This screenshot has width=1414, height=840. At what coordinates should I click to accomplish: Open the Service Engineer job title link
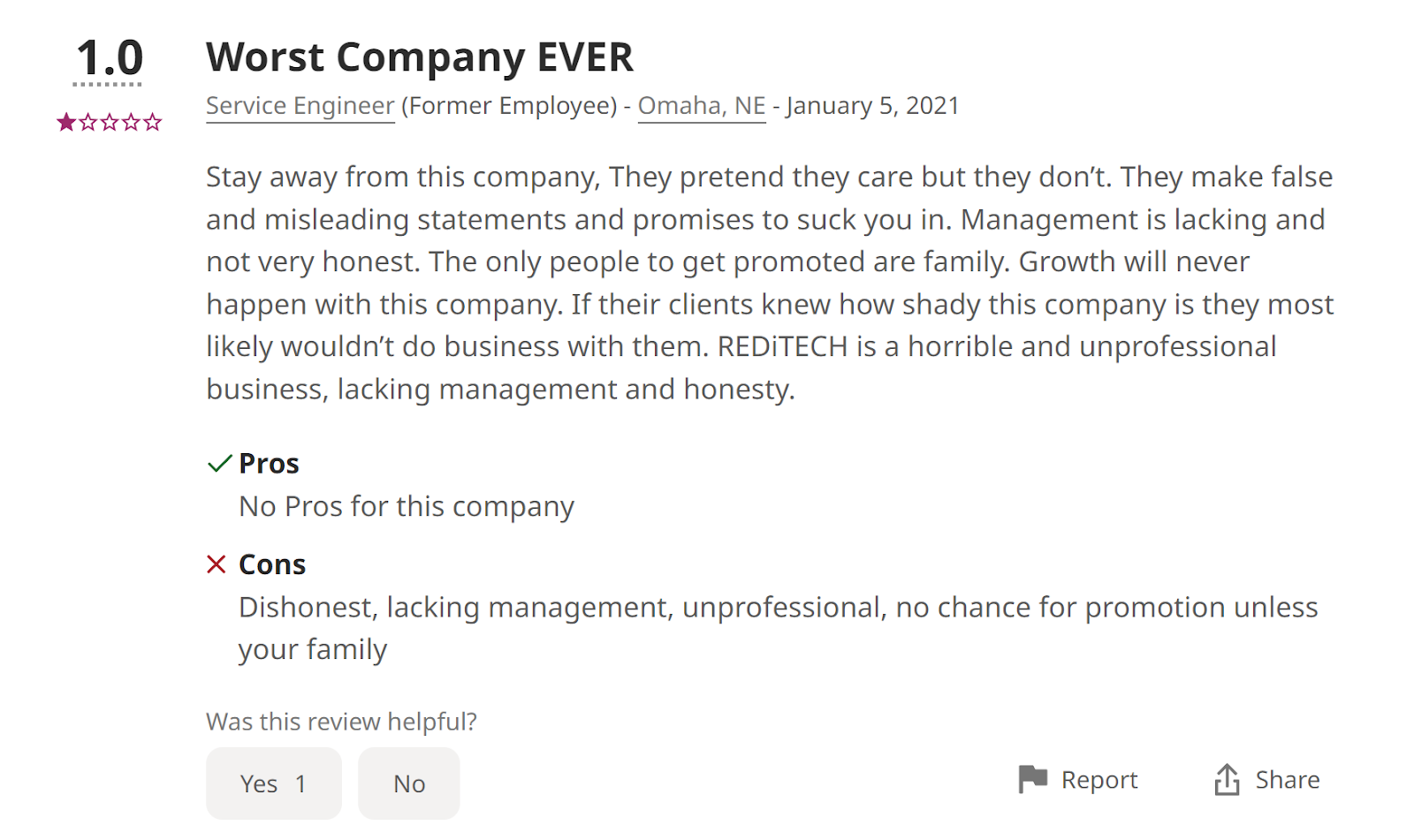(x=300, y=106)
